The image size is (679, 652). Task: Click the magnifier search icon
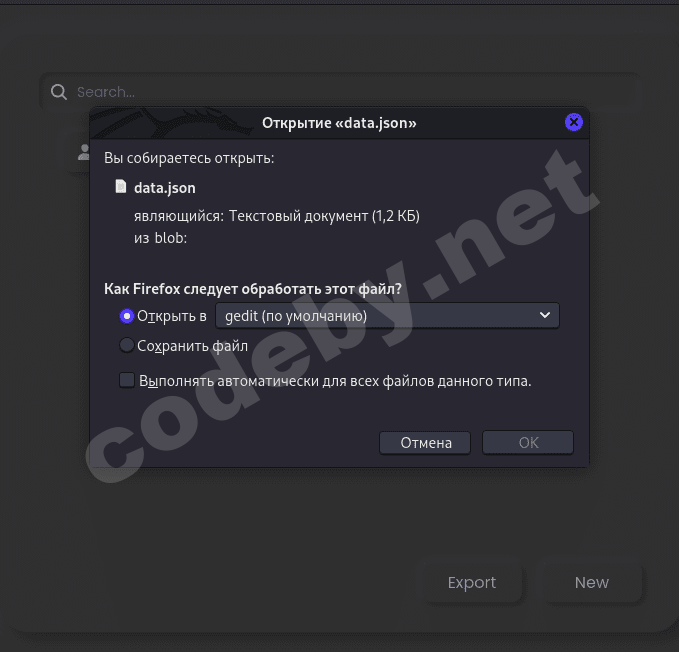coord(58,92)
